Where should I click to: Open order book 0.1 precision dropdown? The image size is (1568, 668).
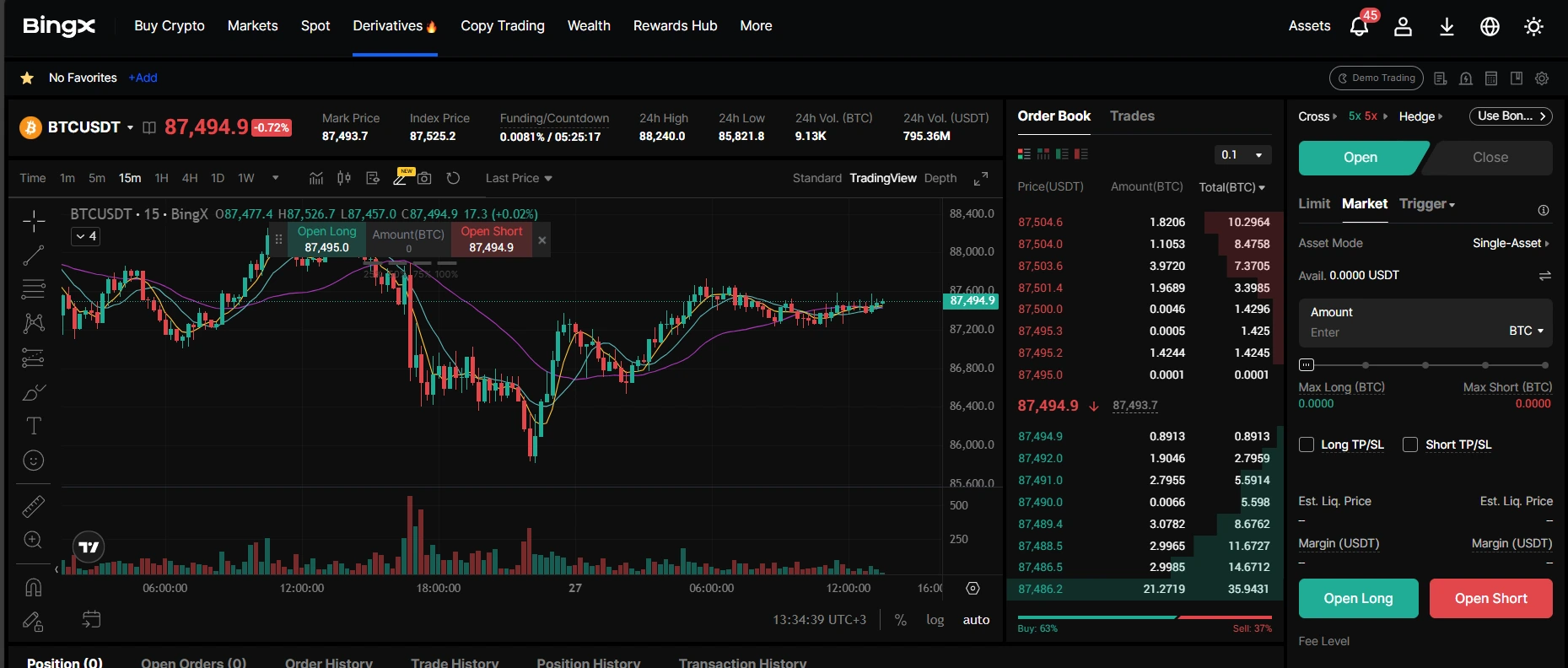pyautogui.click(x=1242, y=154)
